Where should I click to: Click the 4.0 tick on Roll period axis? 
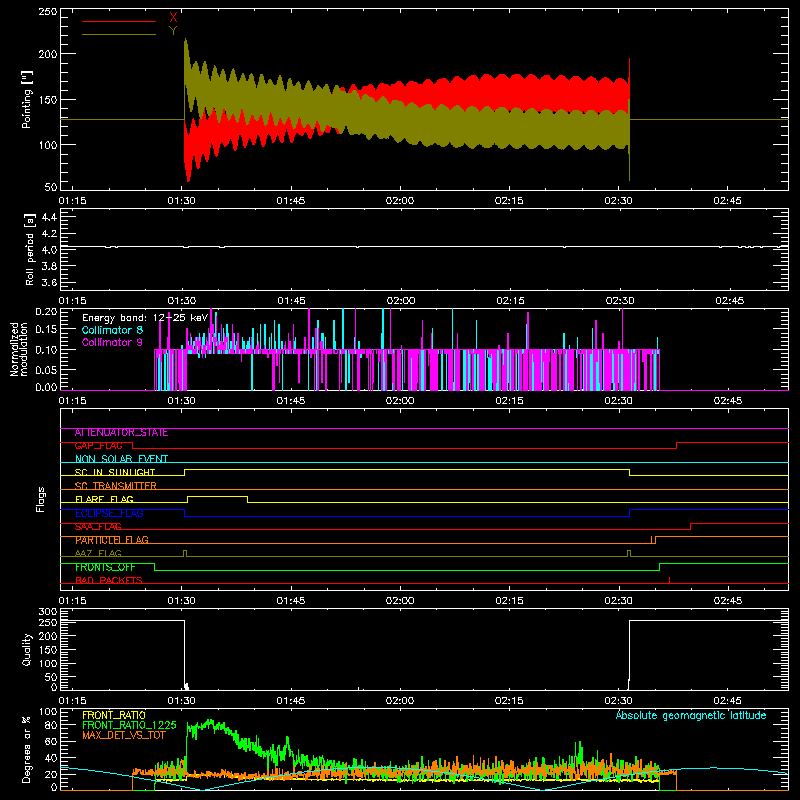[x=49, y=250]
